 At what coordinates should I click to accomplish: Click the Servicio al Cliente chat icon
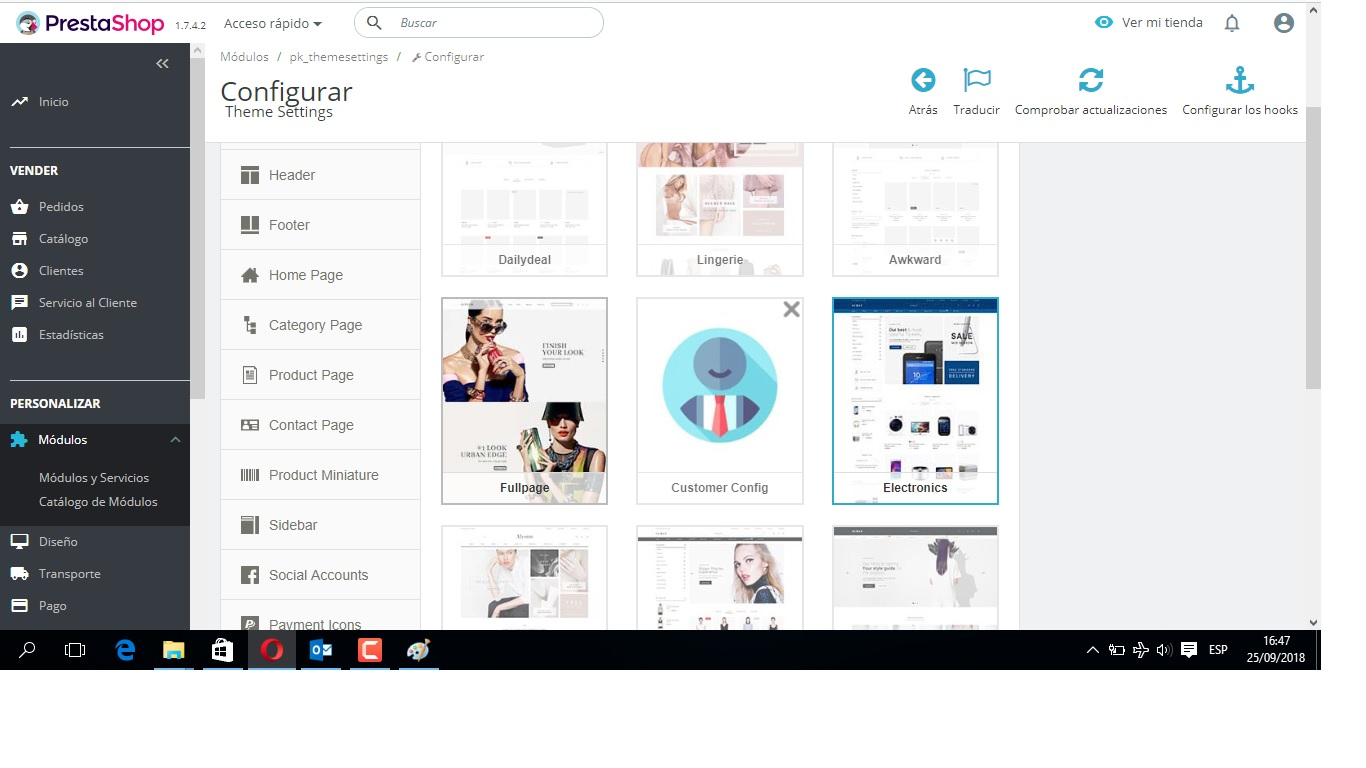[x=19, y=303]
